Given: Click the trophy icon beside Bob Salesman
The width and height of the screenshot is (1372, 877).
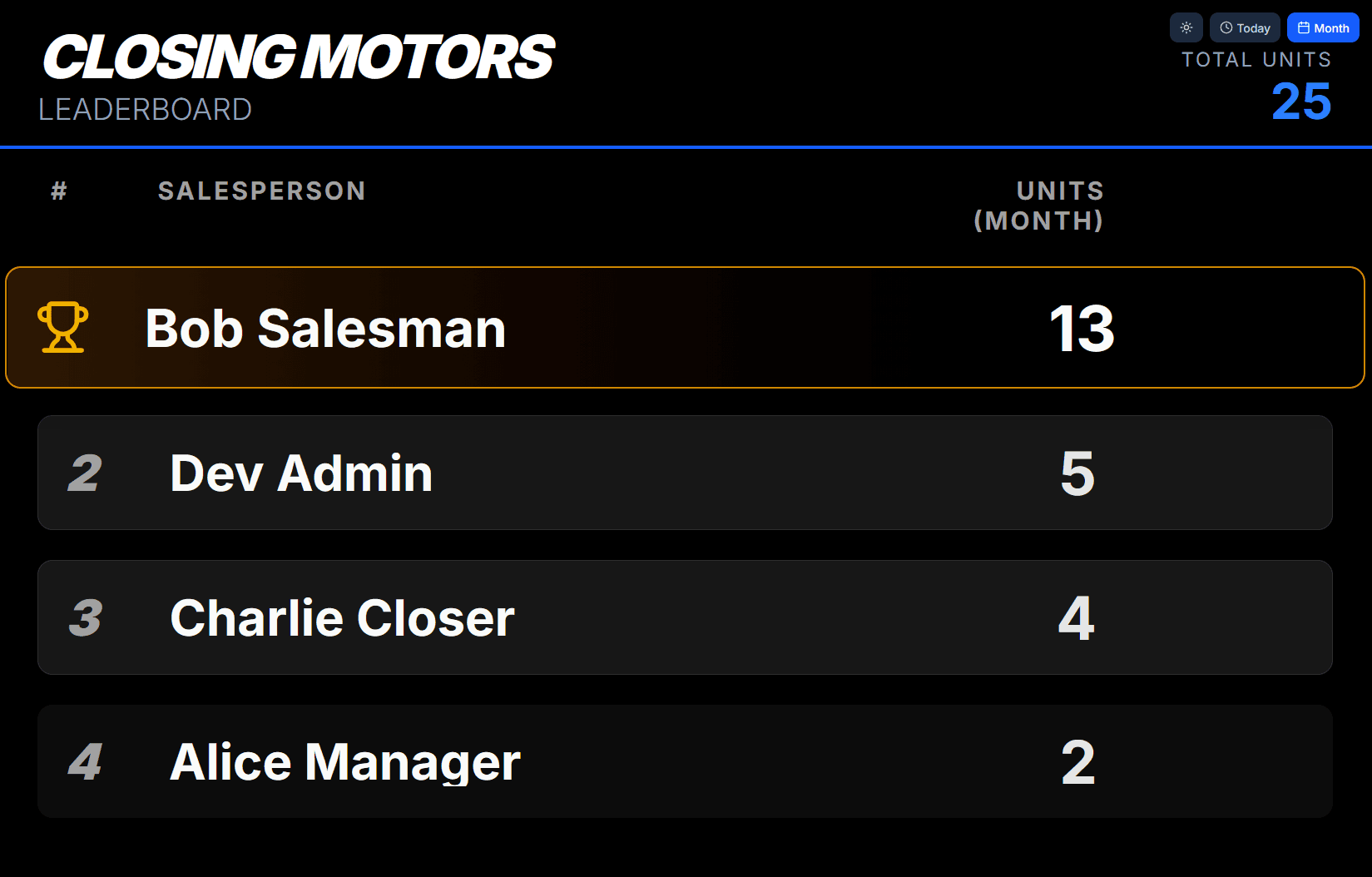Looking at the screenshot, I should pyautogui.click(x=62, y=328).
